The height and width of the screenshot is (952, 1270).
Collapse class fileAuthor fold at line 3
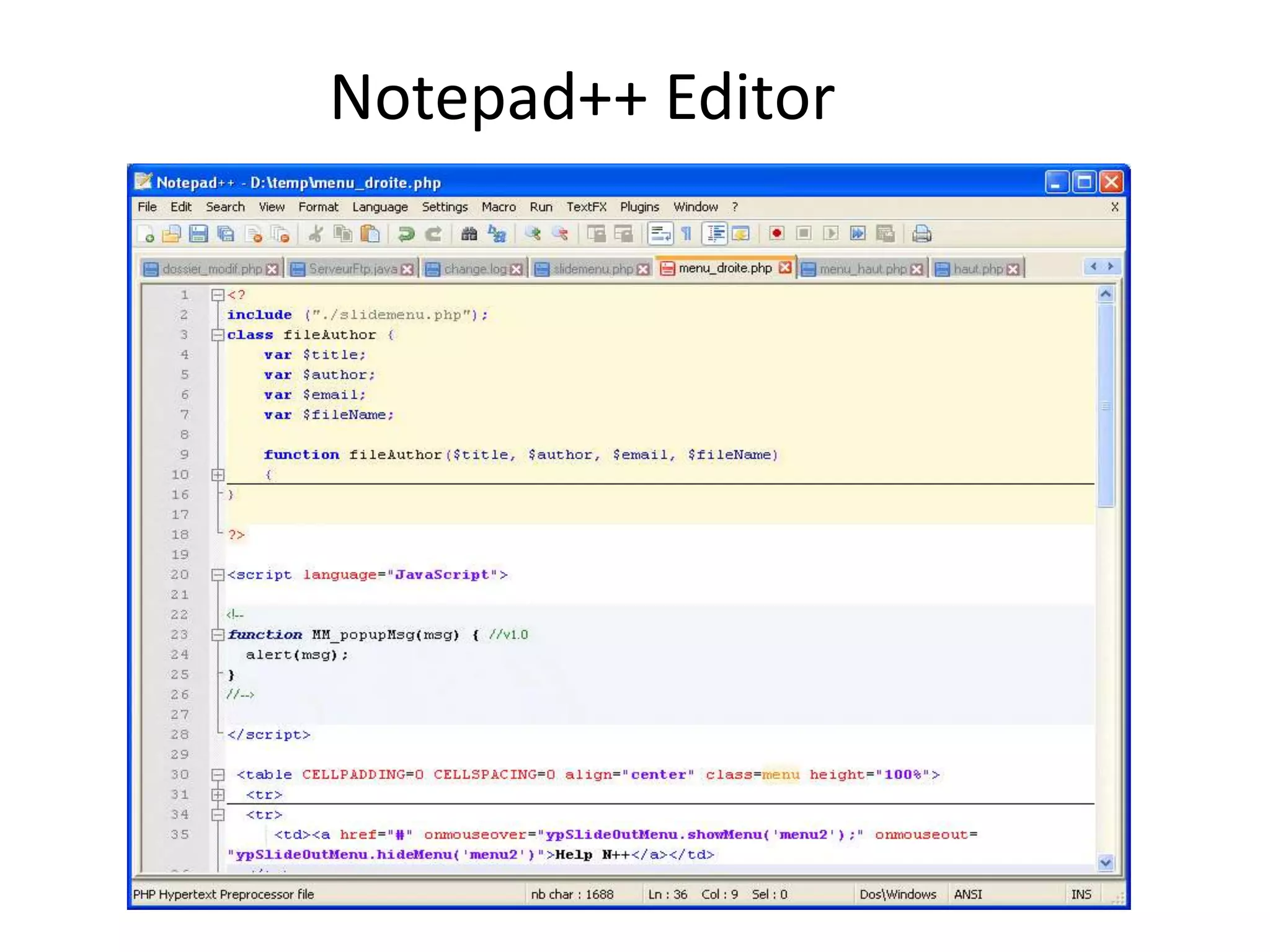click(x=218, y=335)
